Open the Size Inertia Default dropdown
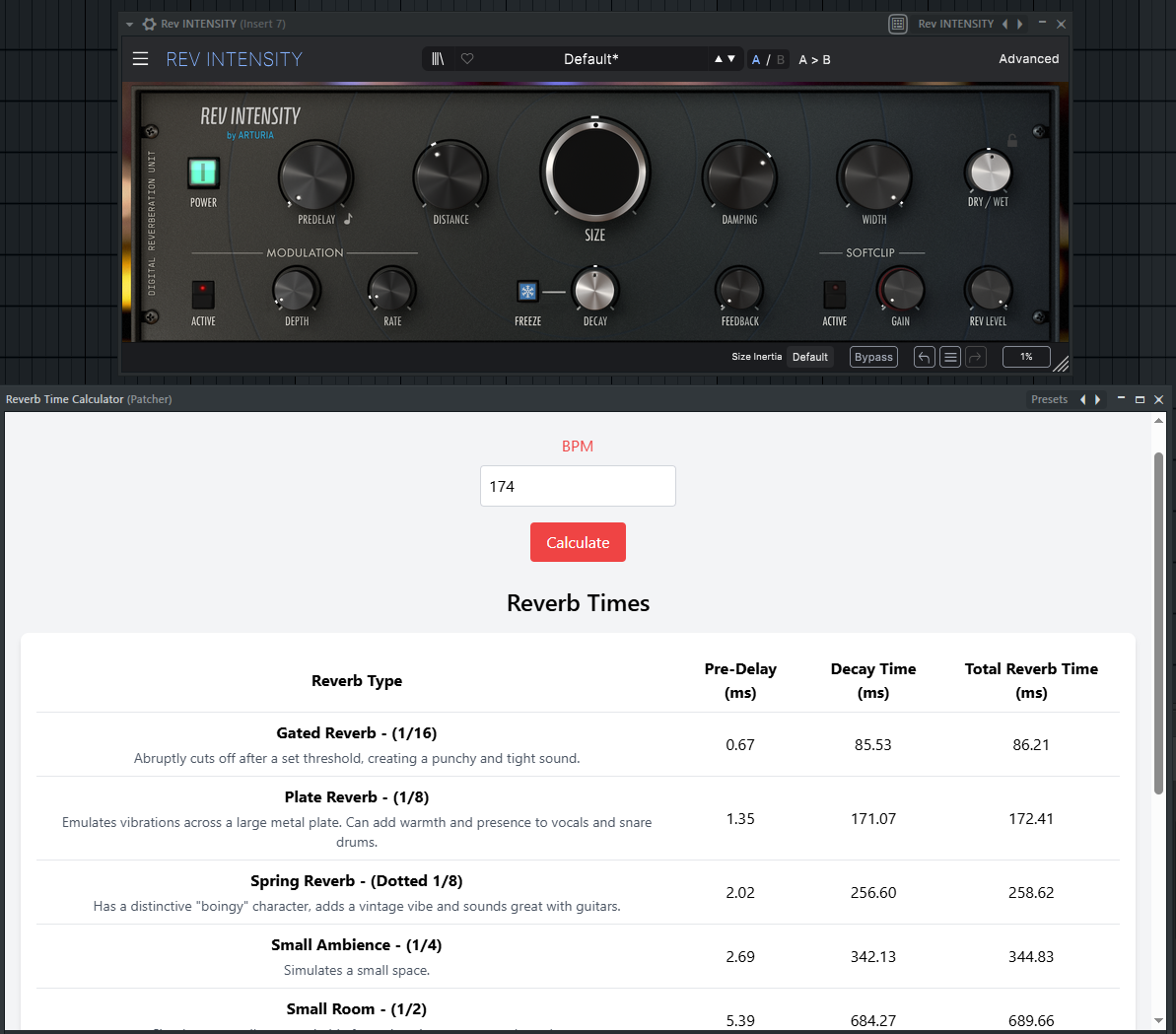 810,357
